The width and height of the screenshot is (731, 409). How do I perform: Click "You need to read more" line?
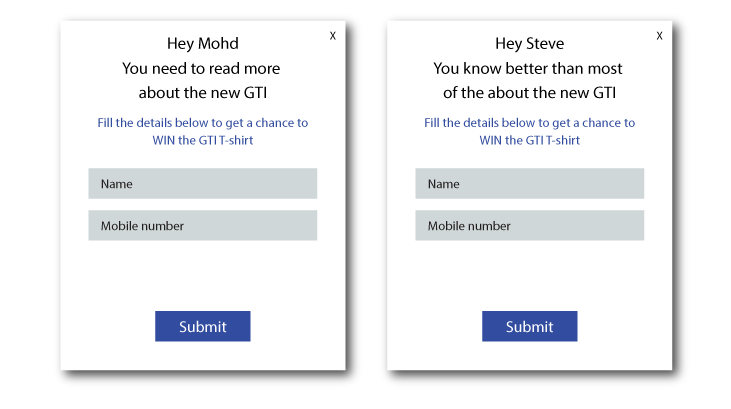(201, 69)
